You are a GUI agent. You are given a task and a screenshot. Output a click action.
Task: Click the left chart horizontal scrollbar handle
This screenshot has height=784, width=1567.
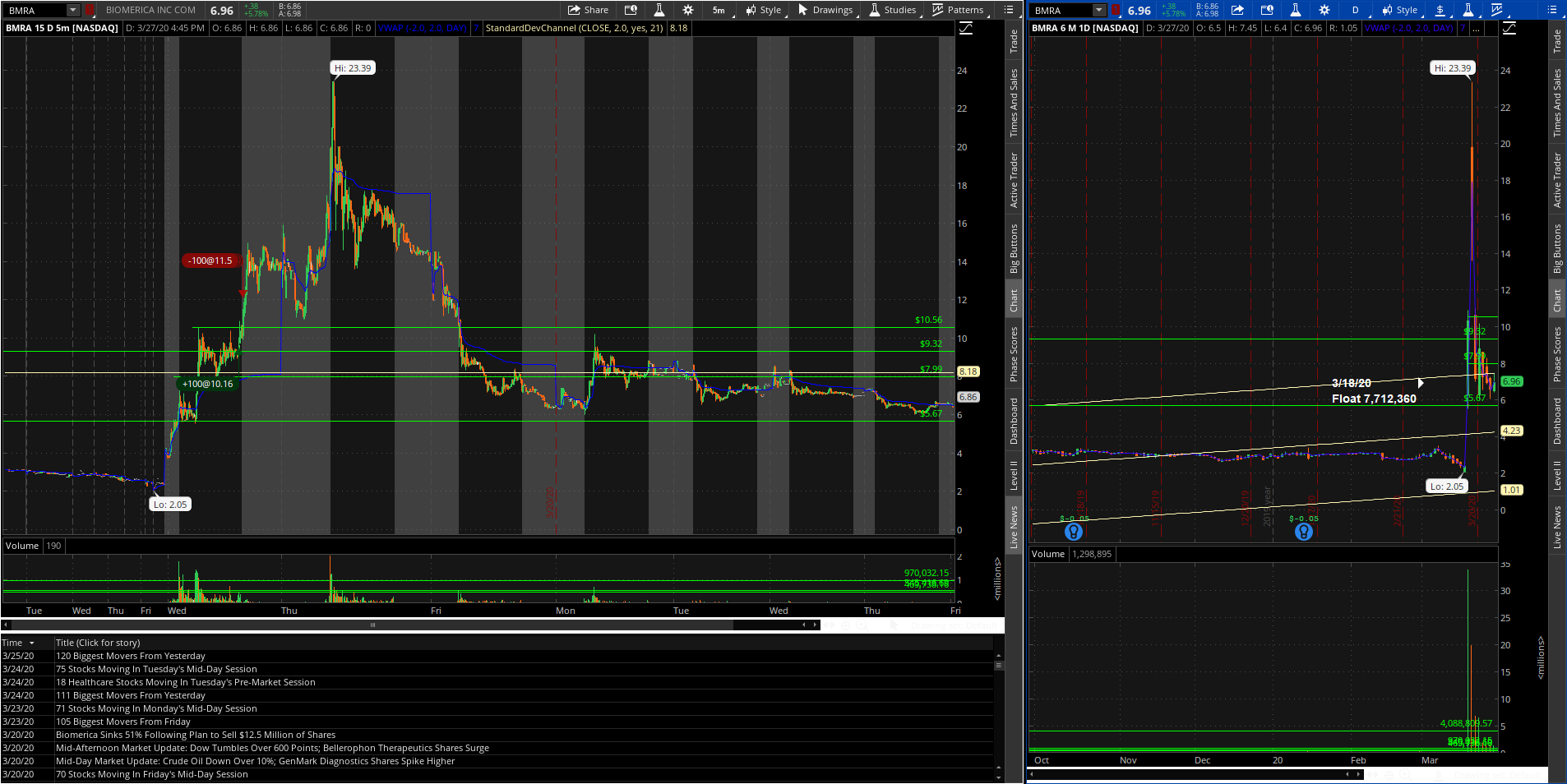coord(372,625)
